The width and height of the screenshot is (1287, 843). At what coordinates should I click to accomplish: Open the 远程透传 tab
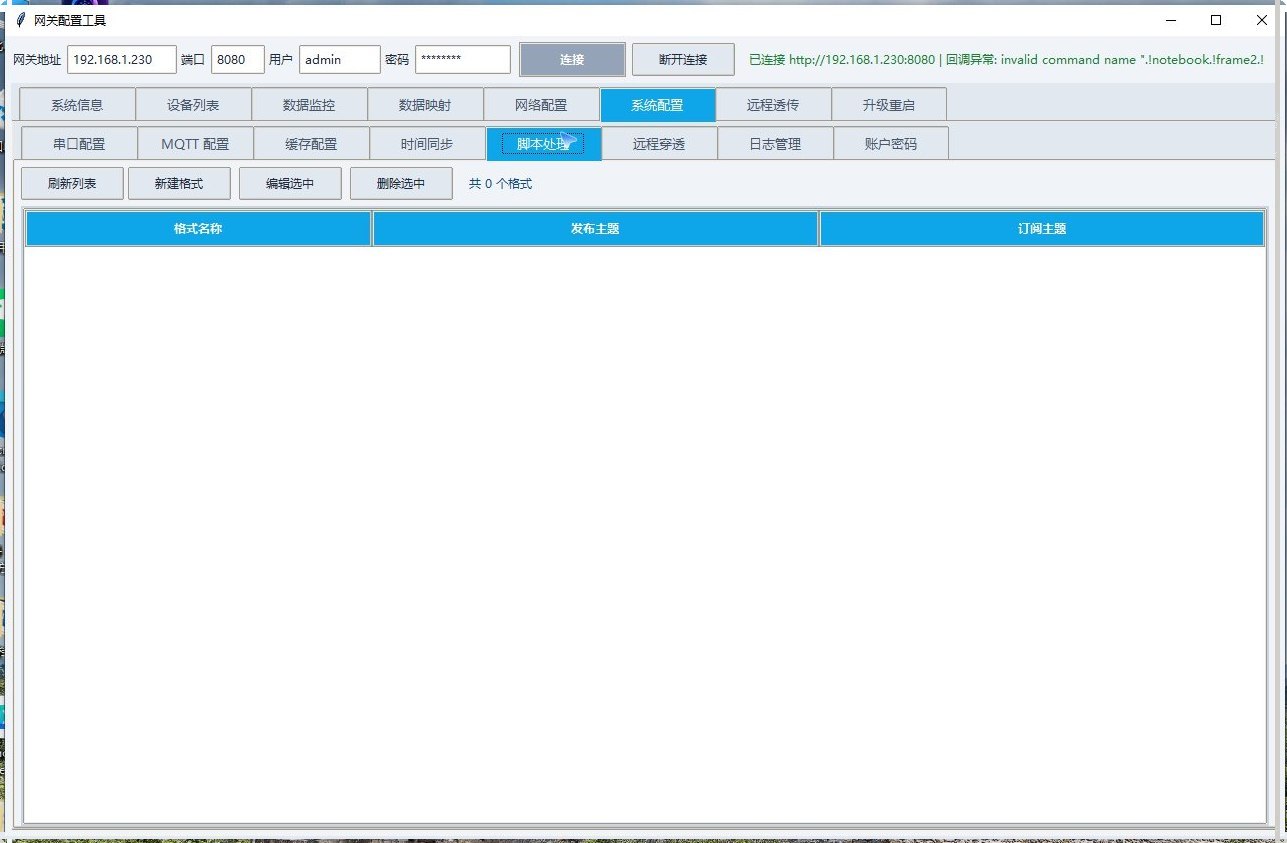tap(773, 105)
